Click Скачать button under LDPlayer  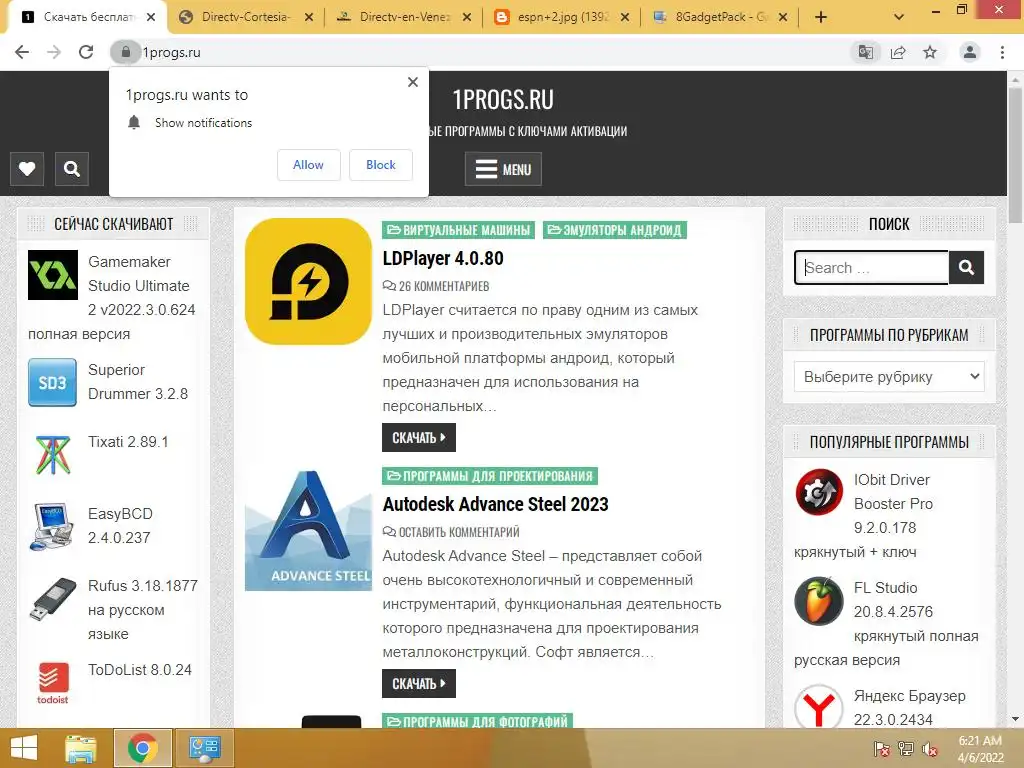point(419,438)
